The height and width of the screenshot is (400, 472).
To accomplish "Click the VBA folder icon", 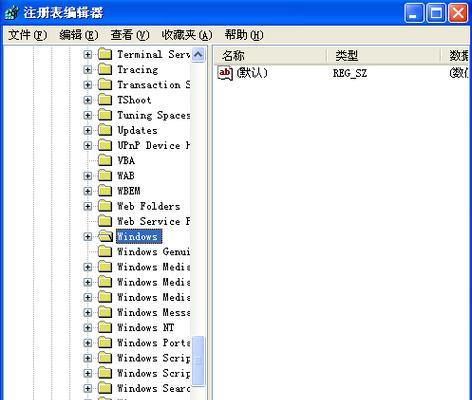I will coord(105,160).
